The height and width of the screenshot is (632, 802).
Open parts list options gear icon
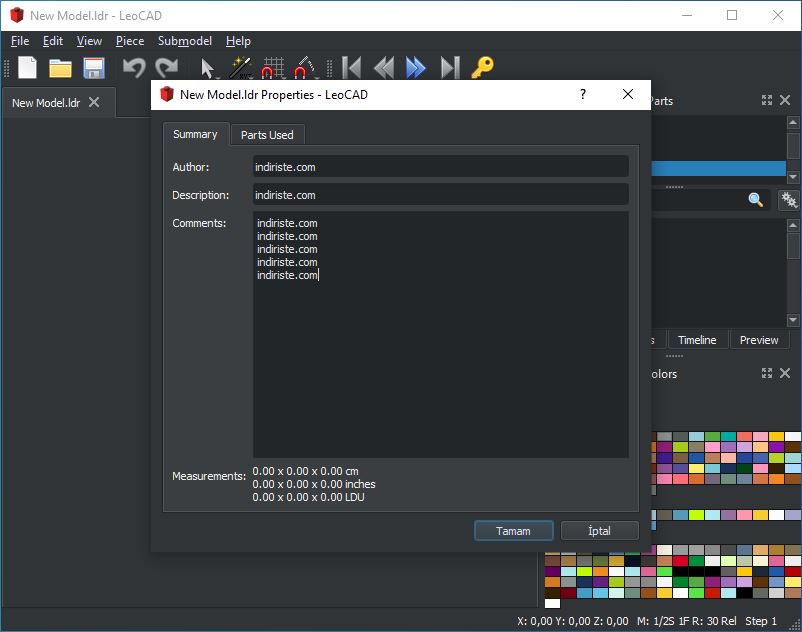click(x=789, y=200)
